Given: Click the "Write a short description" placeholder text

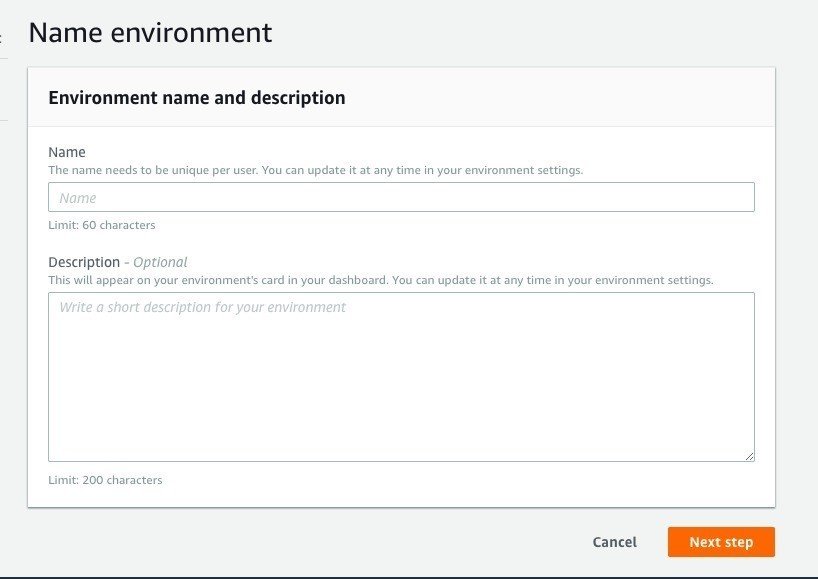Looking at the screenshot, I should (202, 307).
